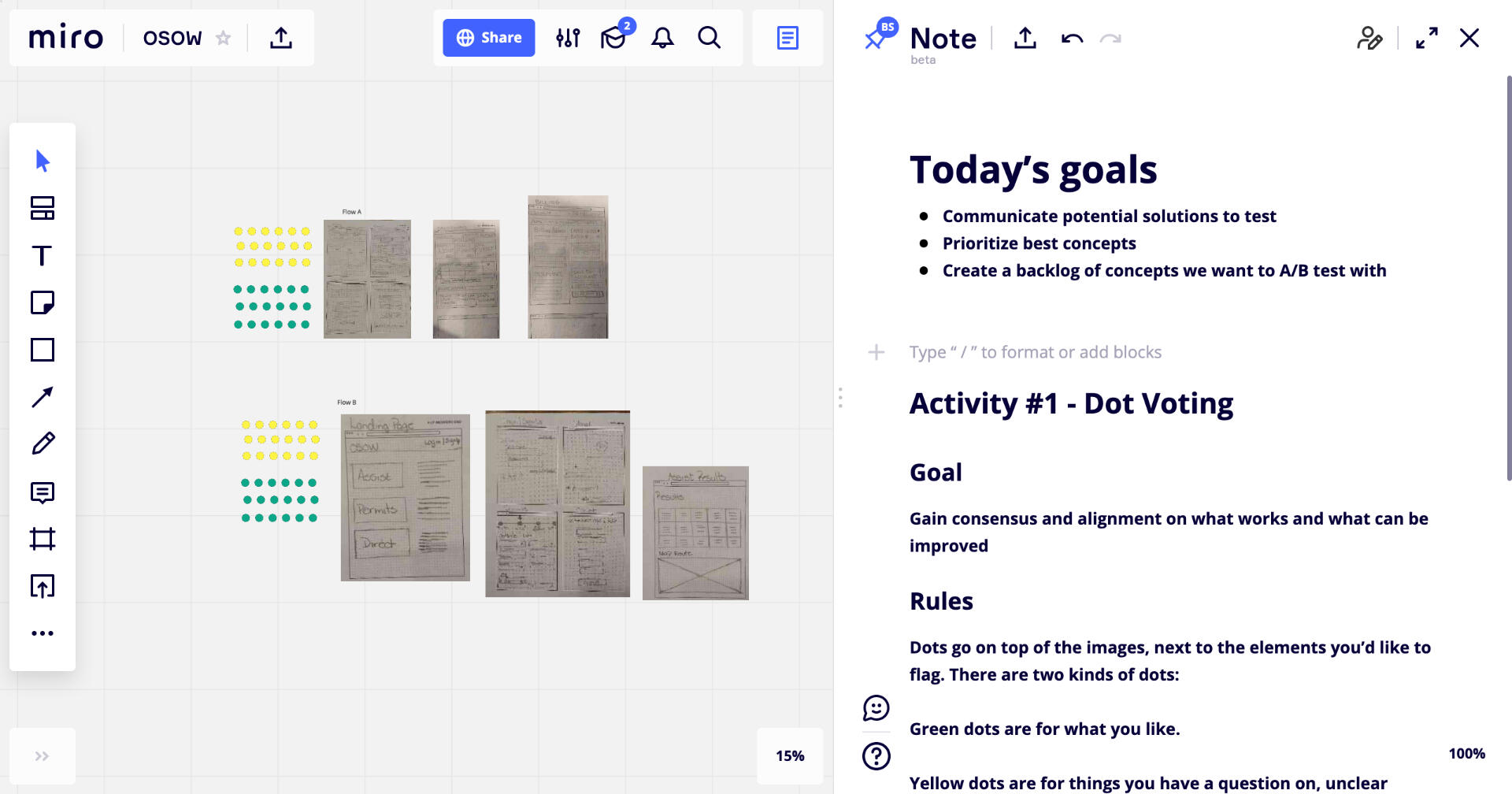This screenshot has width=1512, height=794.
Task: Select the Text tool in toolbar
Action: (x=42, y=256)
